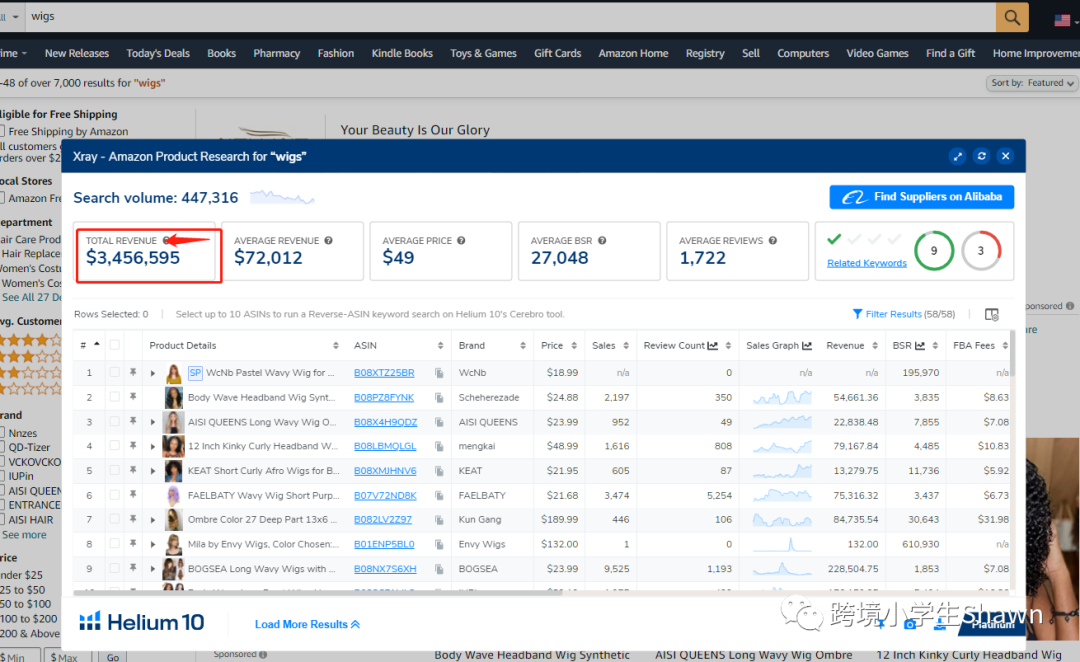Viewport: 1080px width, 662px height.
Task: Pin the AISI QUEENS product row
Action: tap(132, 422)
